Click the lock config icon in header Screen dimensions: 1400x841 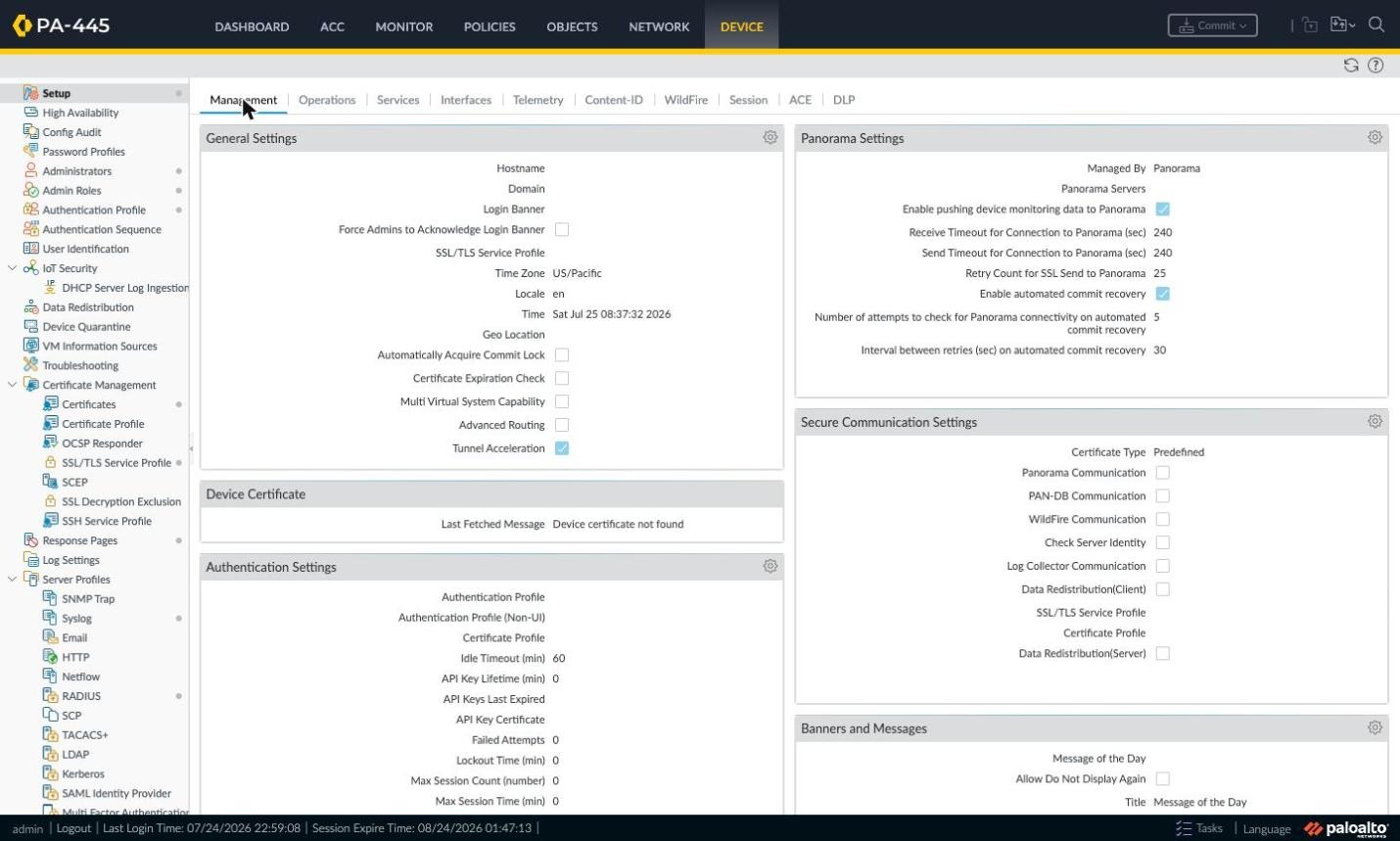click(1309, 25)
